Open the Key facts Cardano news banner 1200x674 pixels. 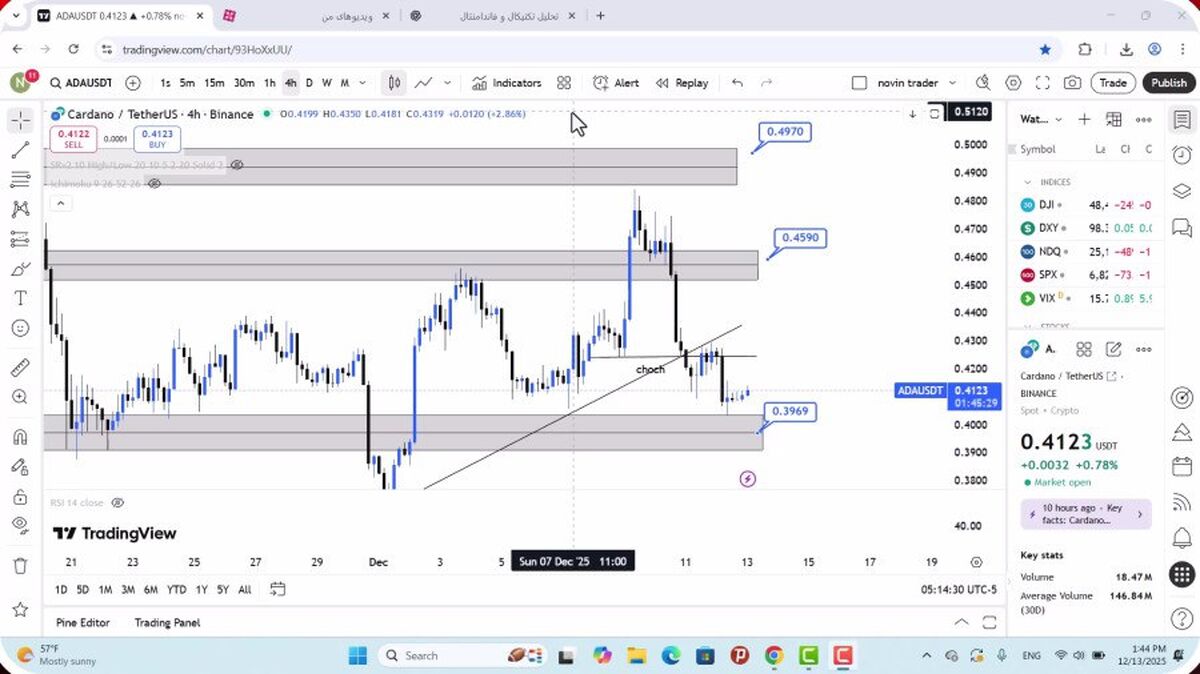click(1086, 514)
